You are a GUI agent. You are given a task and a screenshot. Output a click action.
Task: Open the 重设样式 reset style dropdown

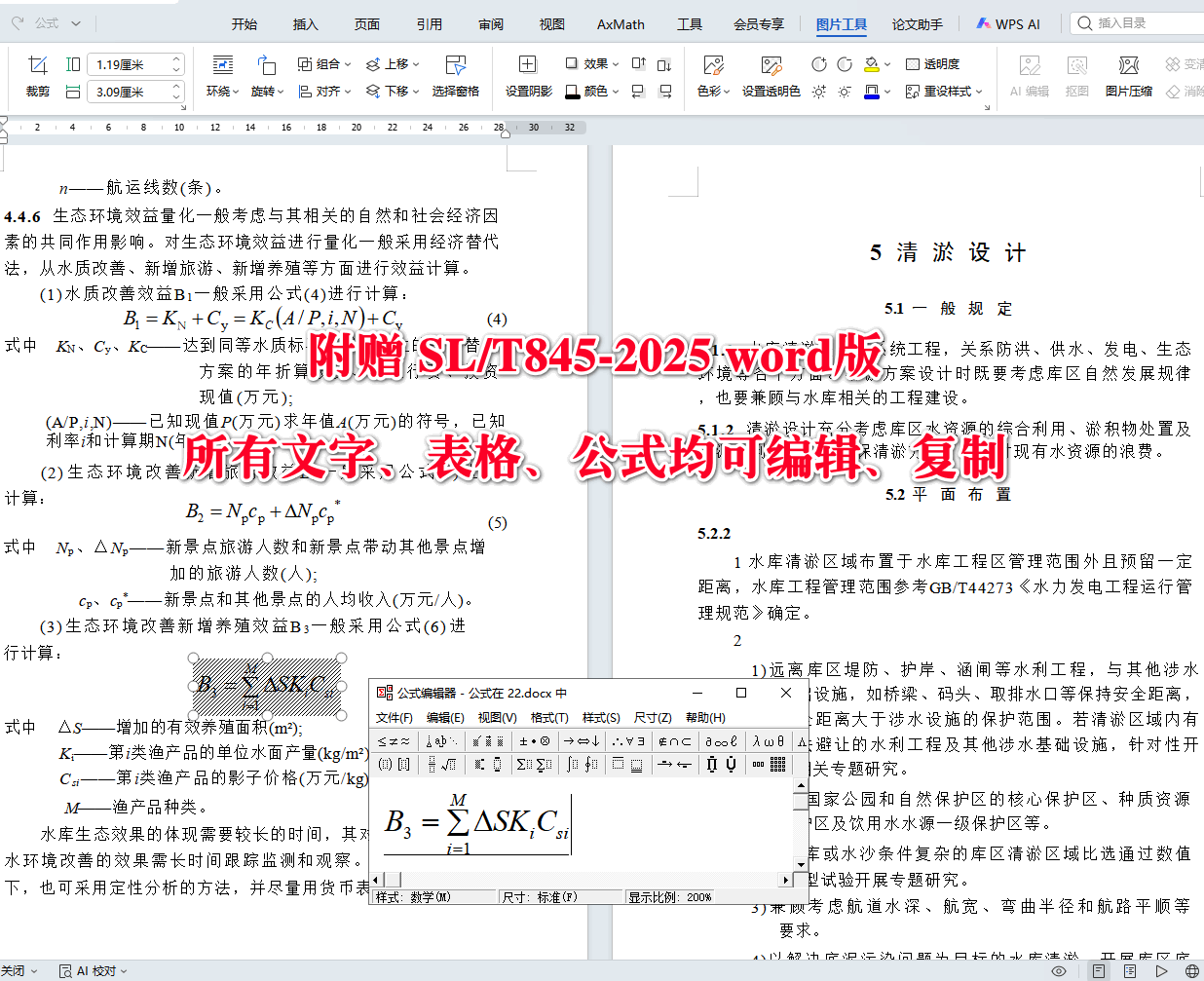pyautogui.click(x=943, y=91)
